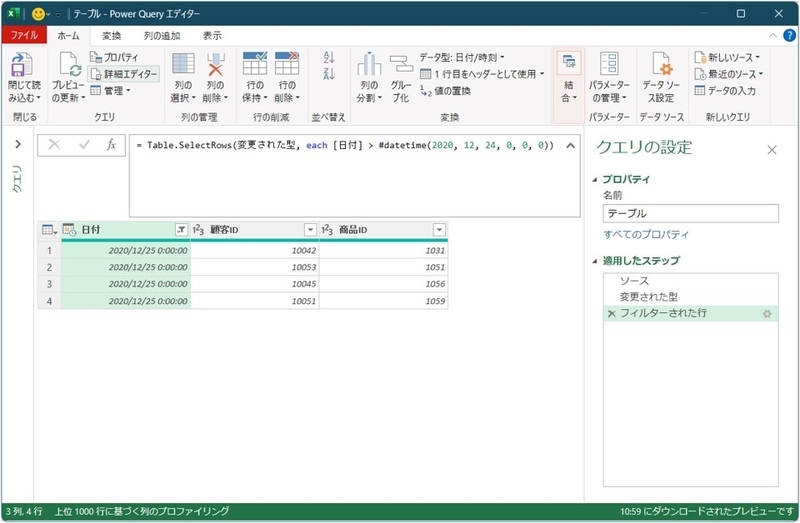Sort ascending with the A-Z icon

pyautogui.click(x=329, y=57)
